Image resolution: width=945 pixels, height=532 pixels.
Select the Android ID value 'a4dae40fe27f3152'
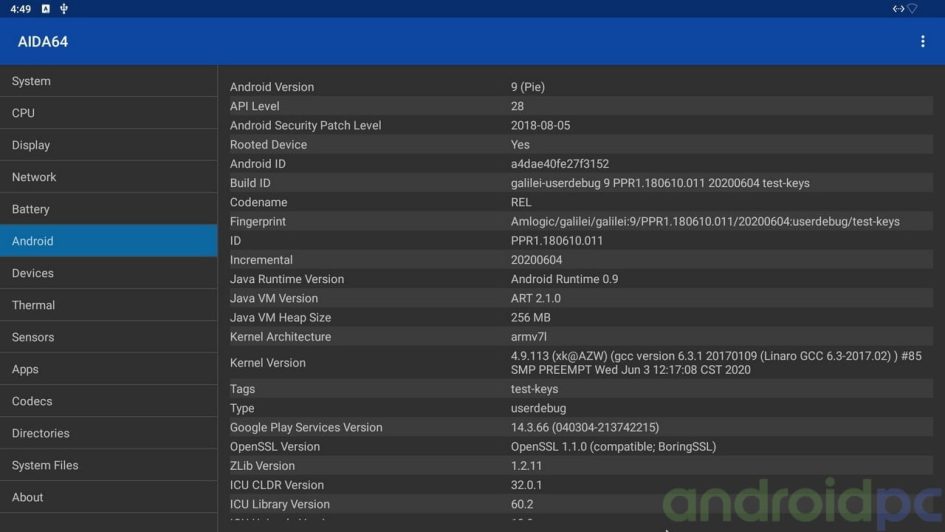[x=560, y=164]
